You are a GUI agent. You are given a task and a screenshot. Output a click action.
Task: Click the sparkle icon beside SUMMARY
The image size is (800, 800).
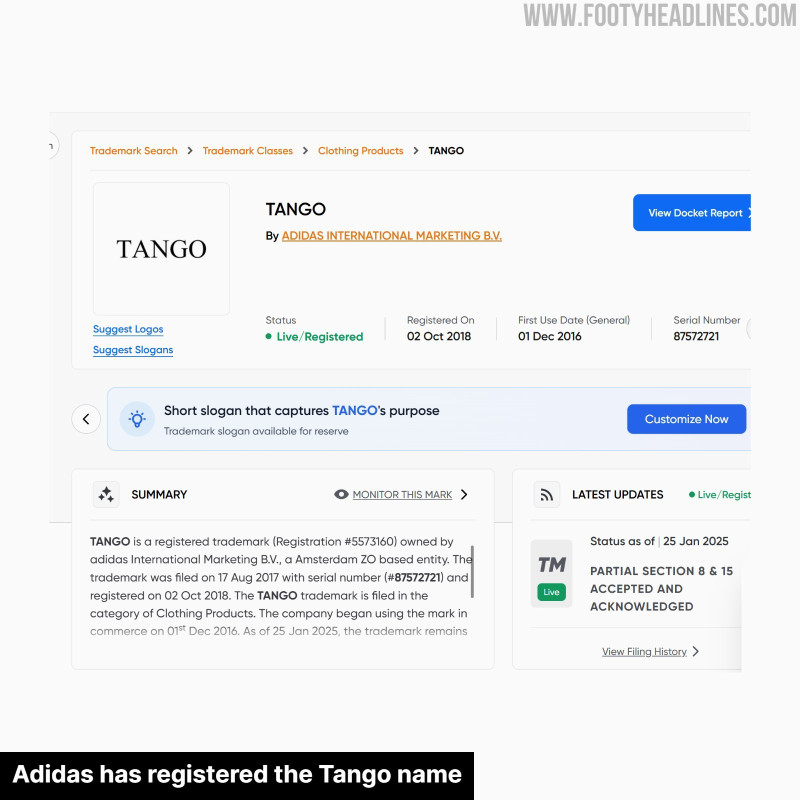(x=106, y=494)
